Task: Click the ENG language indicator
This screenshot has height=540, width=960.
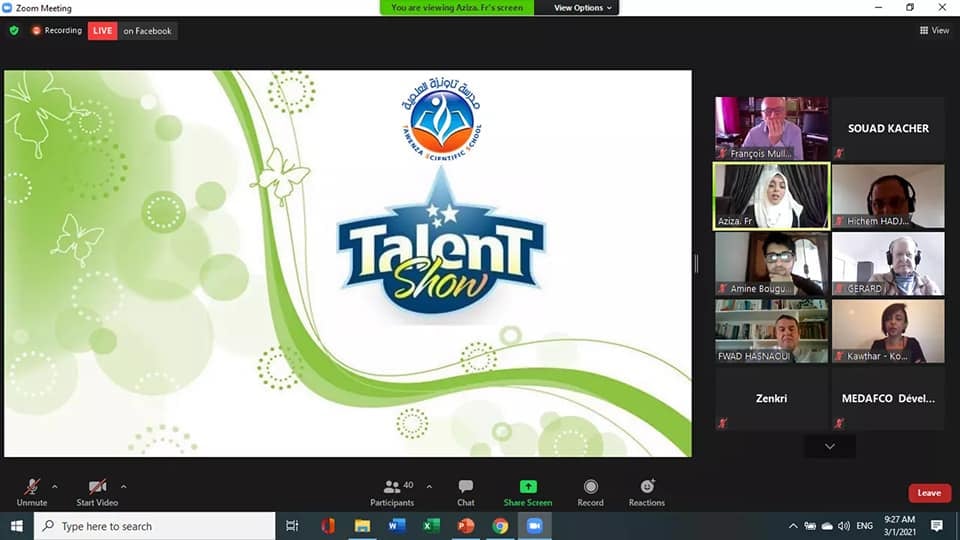Action: [864, 526]
